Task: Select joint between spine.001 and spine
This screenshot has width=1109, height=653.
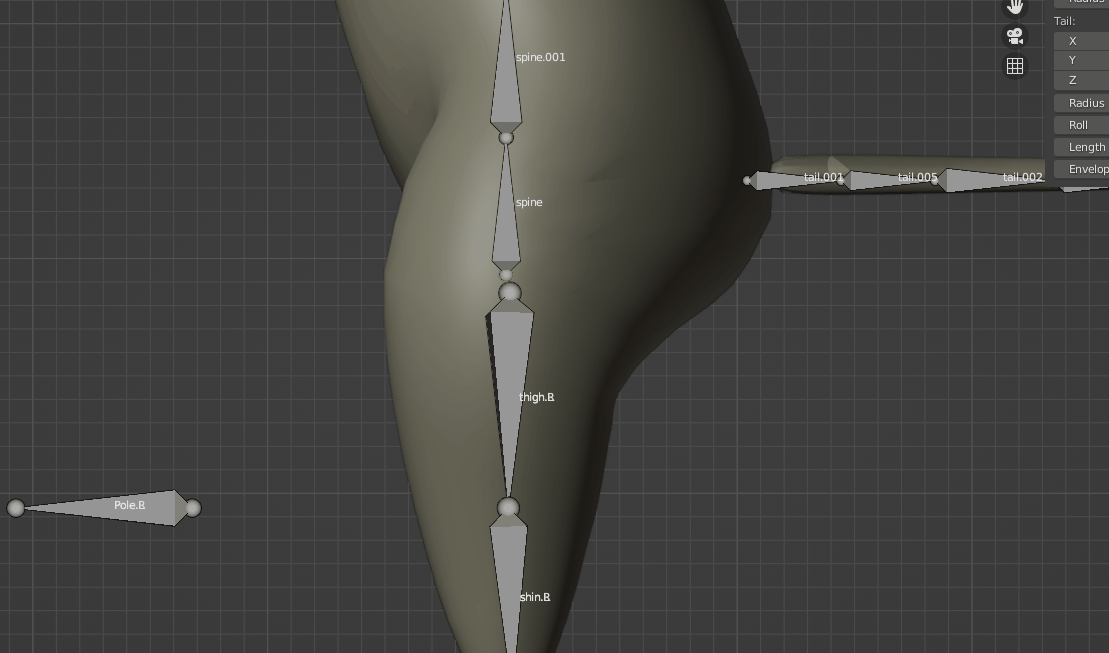Action: (506, 138)
